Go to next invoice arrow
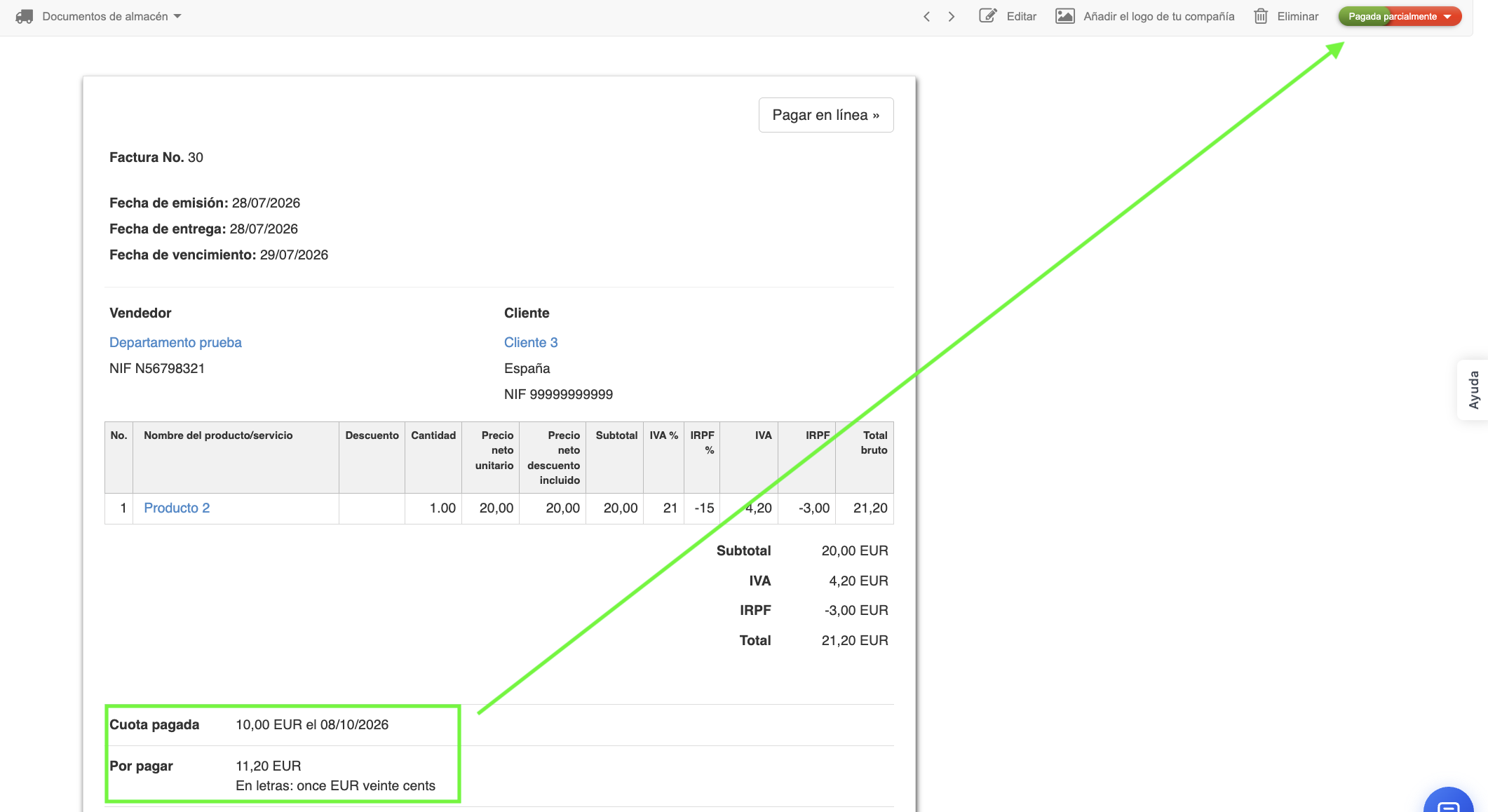The height and width of the screenshot is (812, 1488). (x=951, y=16)
